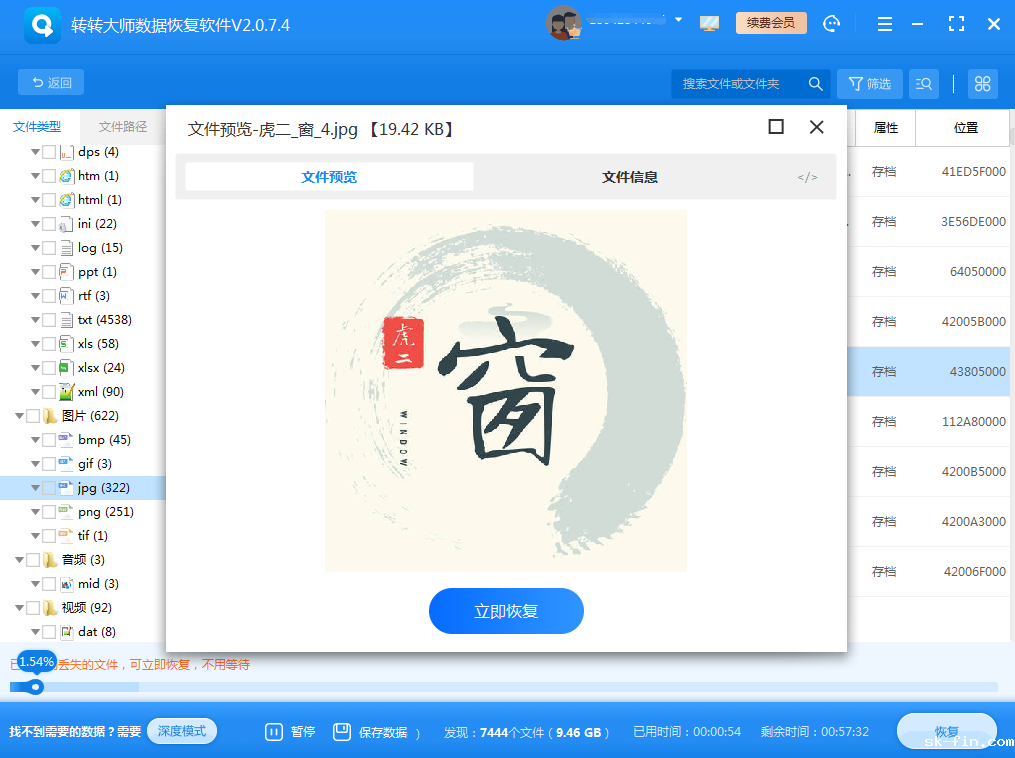Collapse the 视频 tree node
The width and height of the screenshot is (1015, 758).
click(x=20, y=607)
